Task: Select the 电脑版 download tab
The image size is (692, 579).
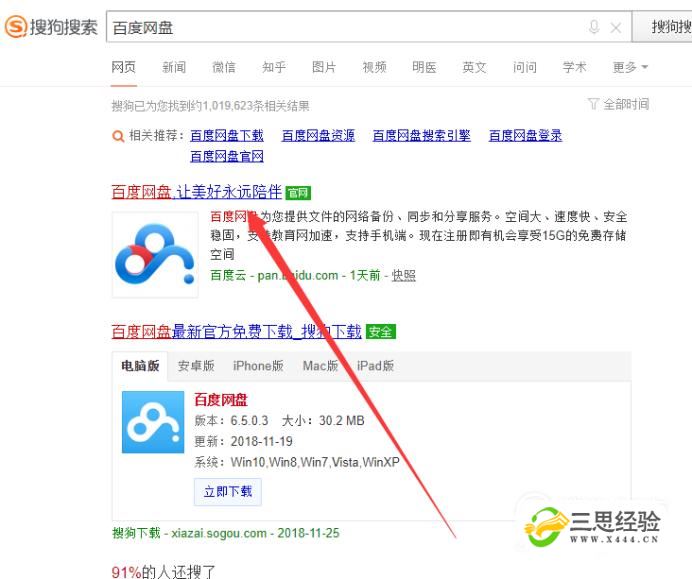Action: coord(140,366)
